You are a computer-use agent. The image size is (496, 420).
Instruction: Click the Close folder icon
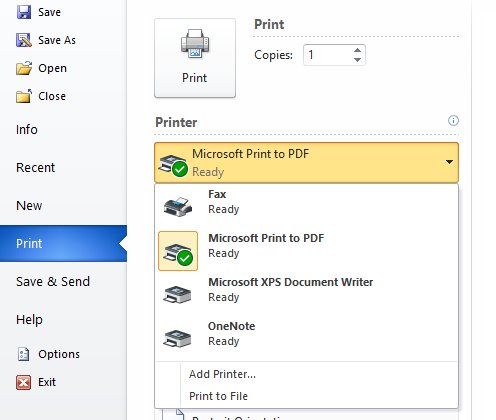24,96
